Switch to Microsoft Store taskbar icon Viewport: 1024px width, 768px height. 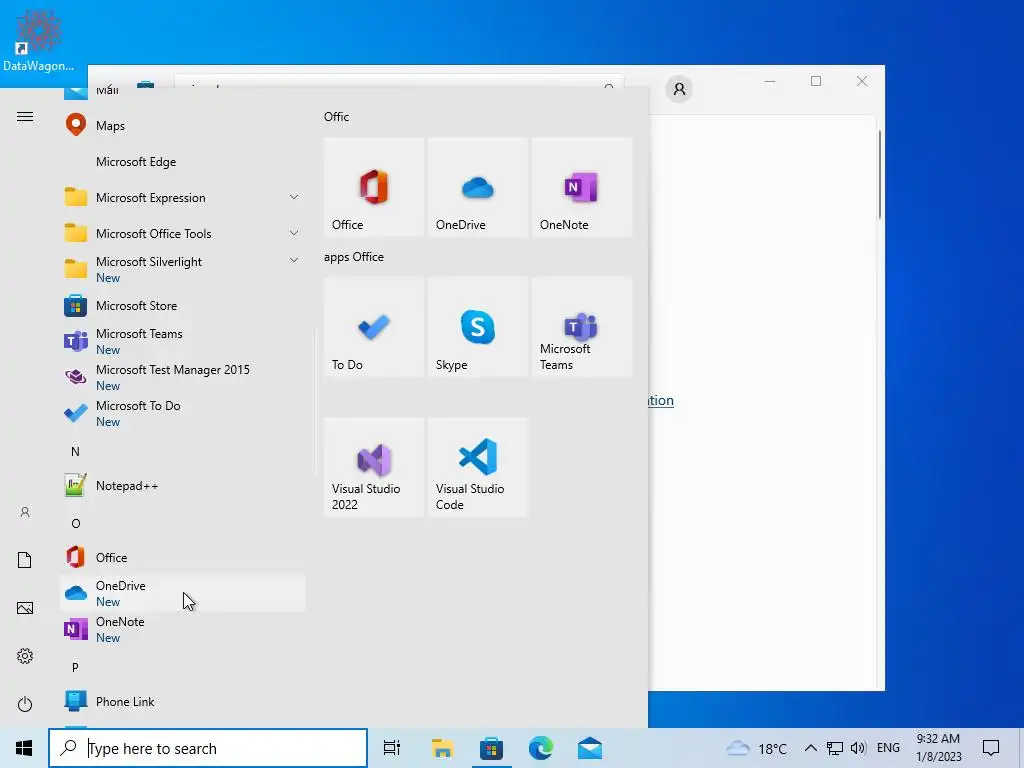point(491,748)
